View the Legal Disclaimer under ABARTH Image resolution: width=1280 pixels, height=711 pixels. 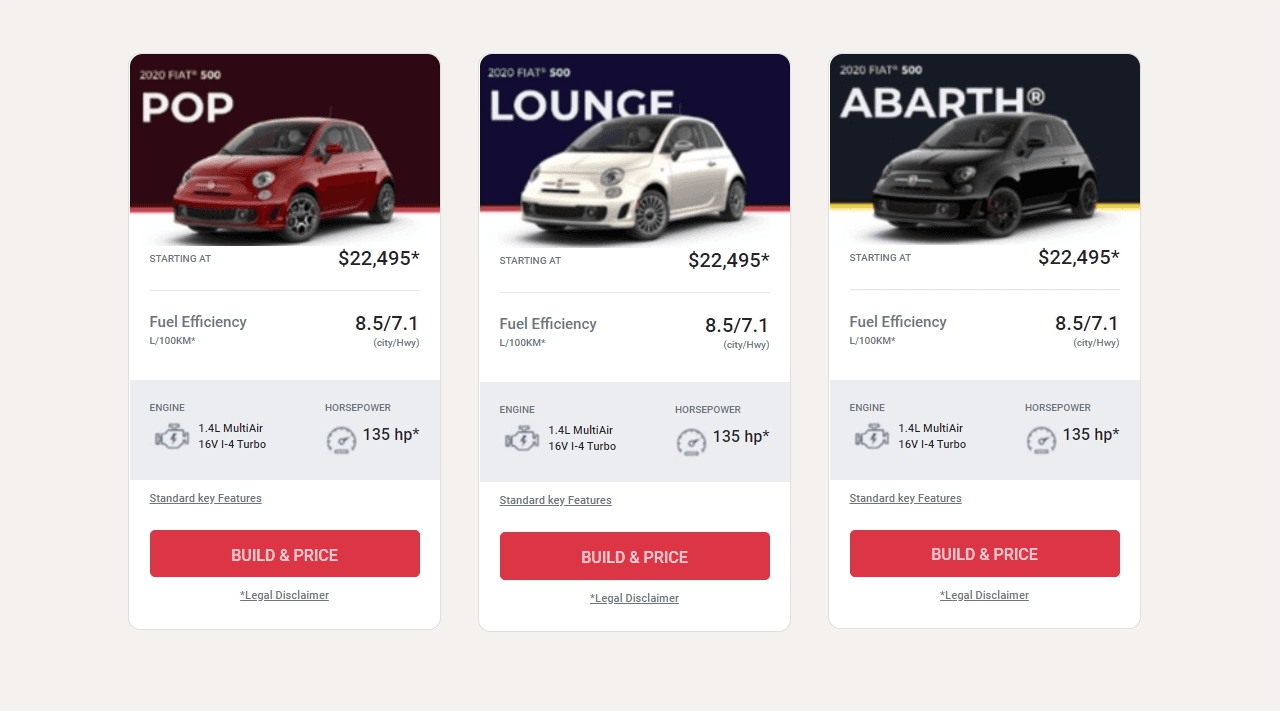[x=984, y=595]
